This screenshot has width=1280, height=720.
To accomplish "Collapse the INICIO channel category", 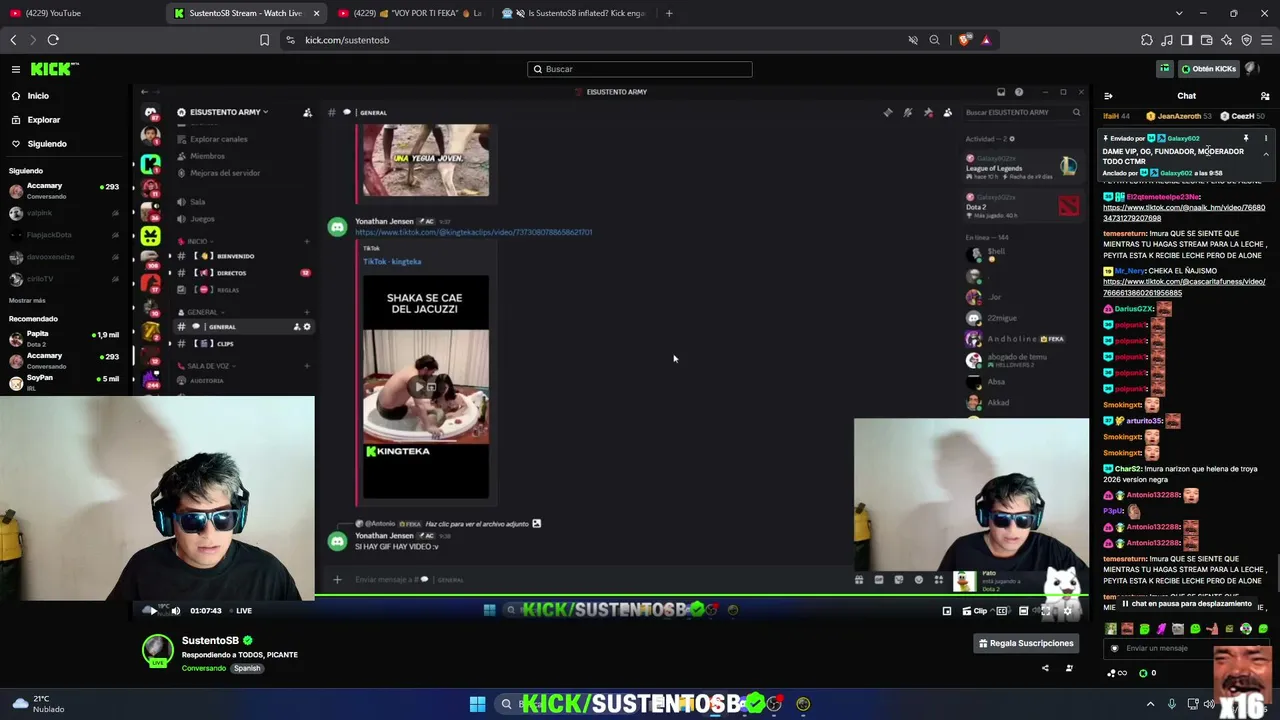I will pyautogui.click(x=195, y=241).
